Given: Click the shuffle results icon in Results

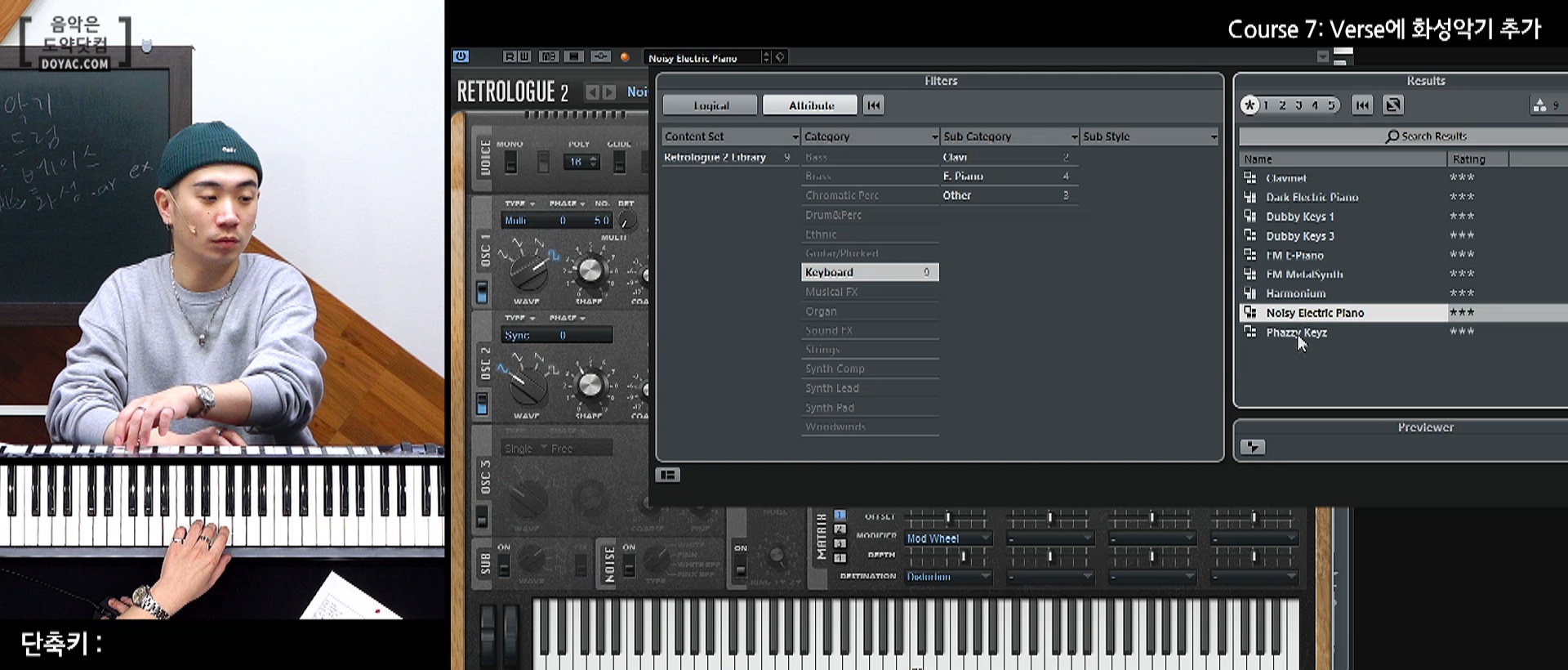Looking at the screenshot, I should tap(1393, 105).
